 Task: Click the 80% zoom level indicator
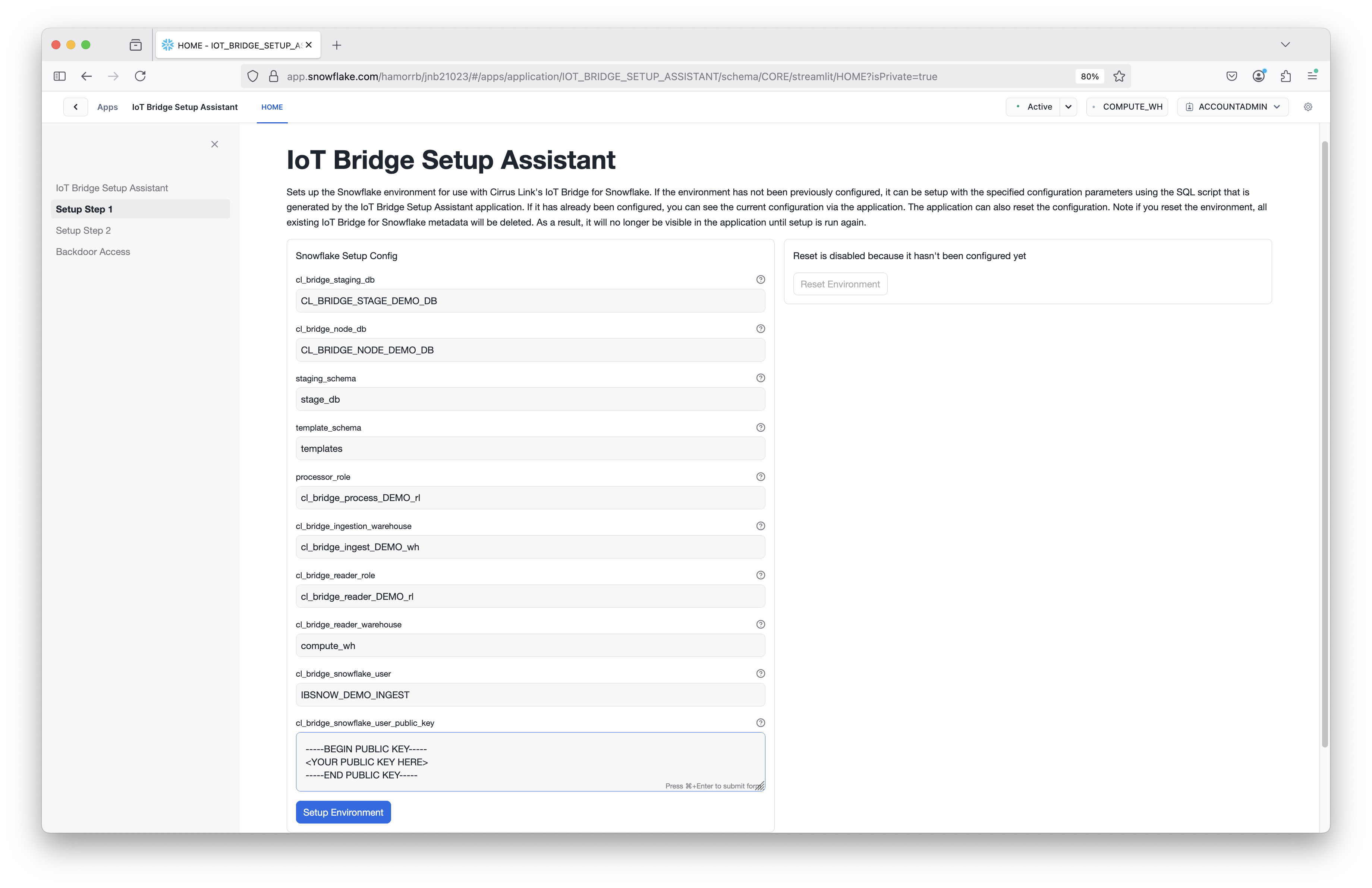(1089, 76)
